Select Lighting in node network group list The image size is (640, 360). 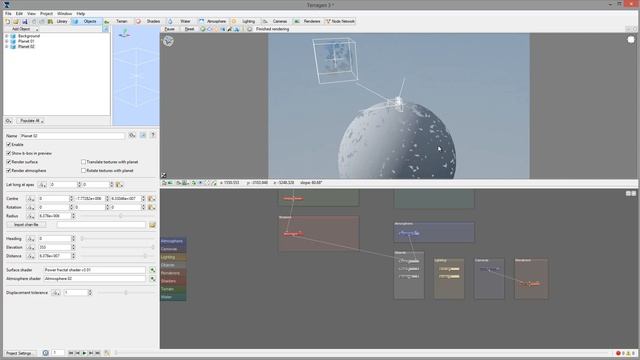click(x=173, y=257)
